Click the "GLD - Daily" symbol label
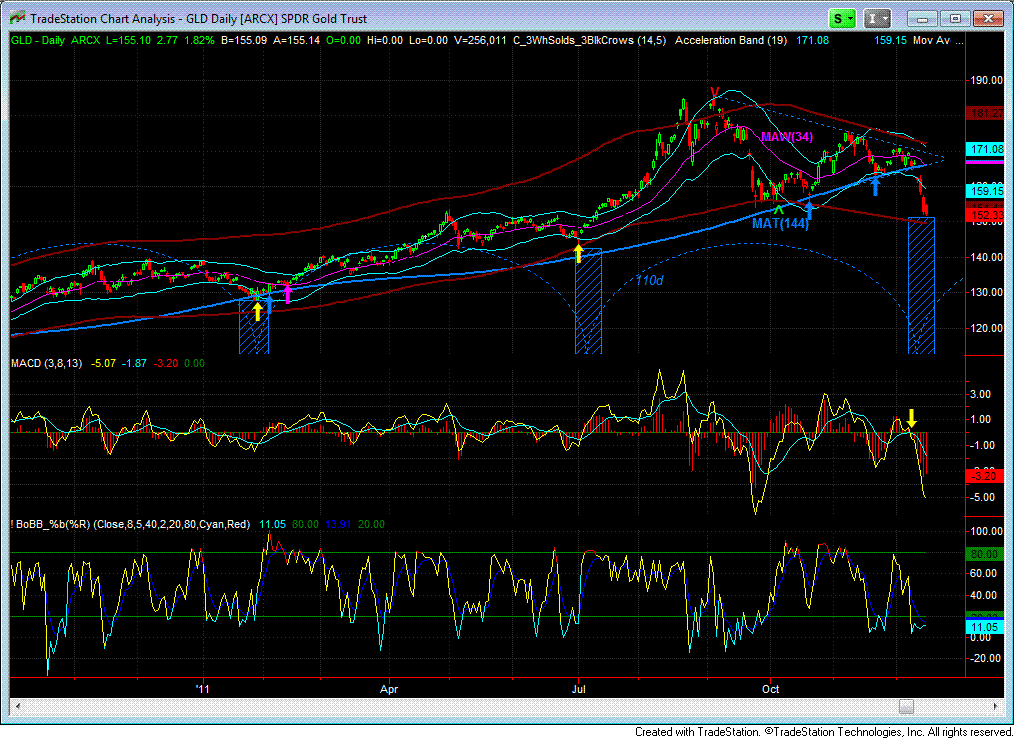Image resolution: width=1014 pixels, height=738 pixels. (38, 40)
